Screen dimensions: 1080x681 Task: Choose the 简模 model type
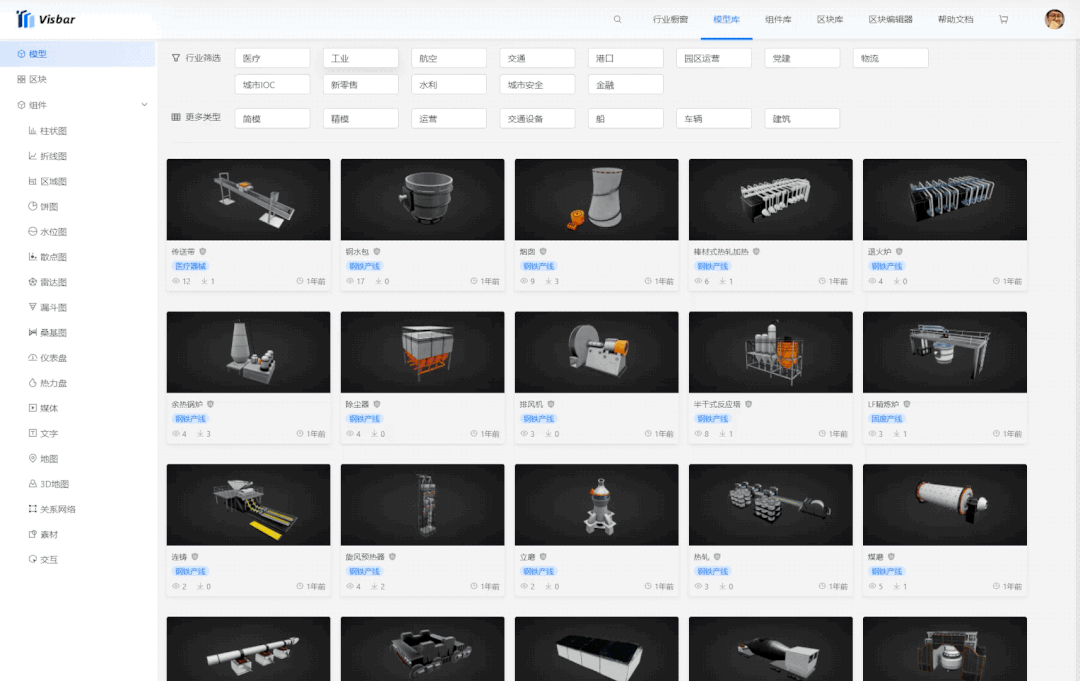click(x=272, y=118)
